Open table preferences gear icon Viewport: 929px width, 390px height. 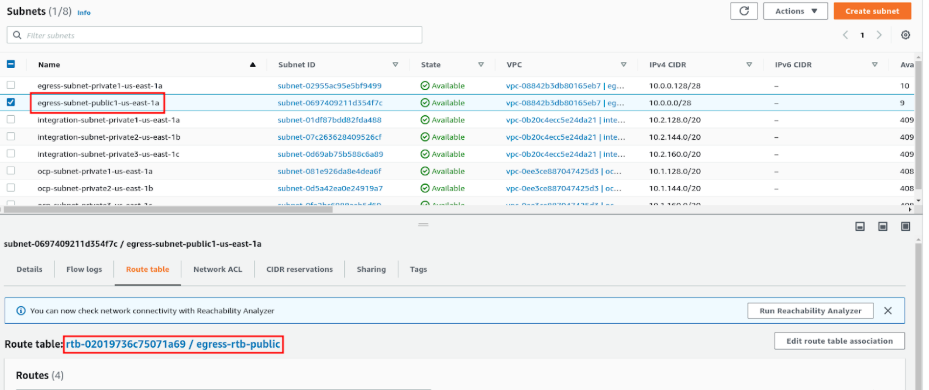point(905,35)
